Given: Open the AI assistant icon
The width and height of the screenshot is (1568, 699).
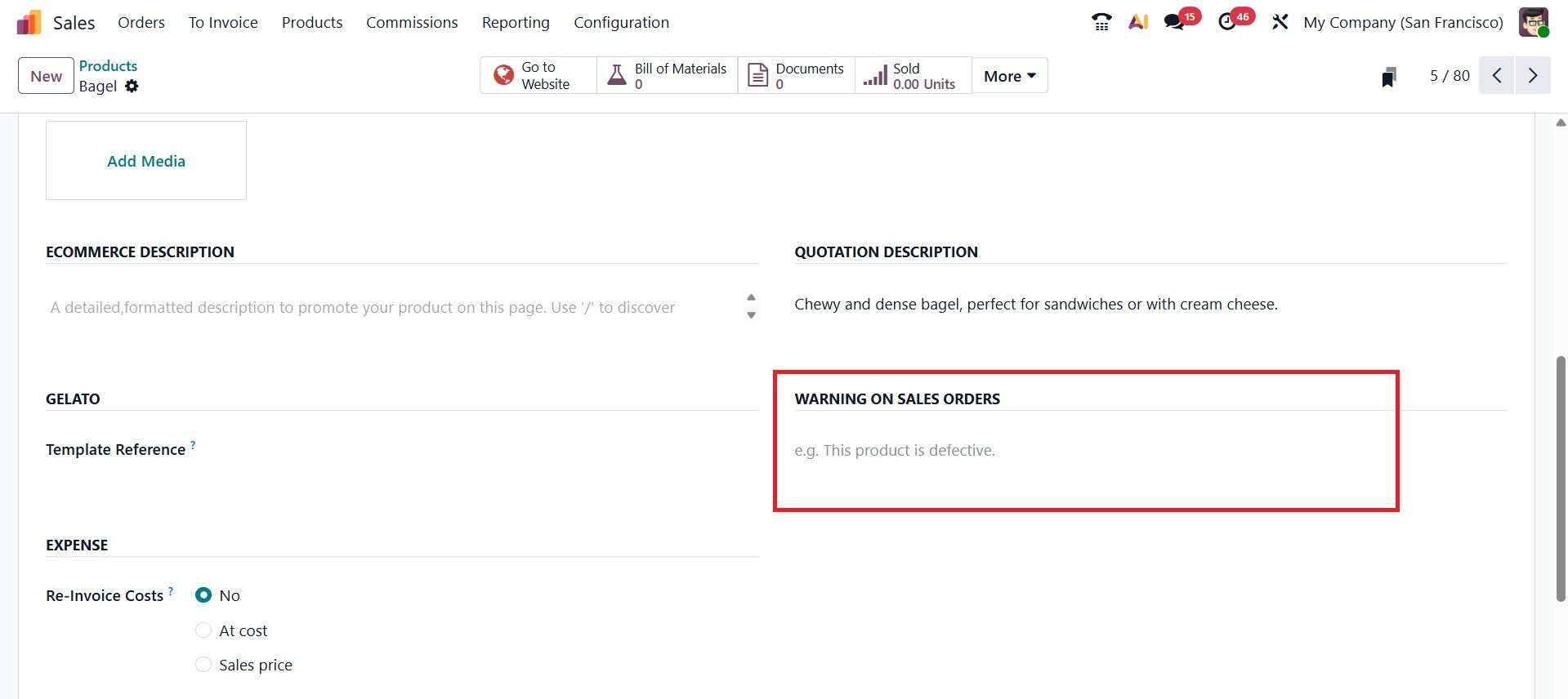Looking at the screenshot, I should (1138, 22).
